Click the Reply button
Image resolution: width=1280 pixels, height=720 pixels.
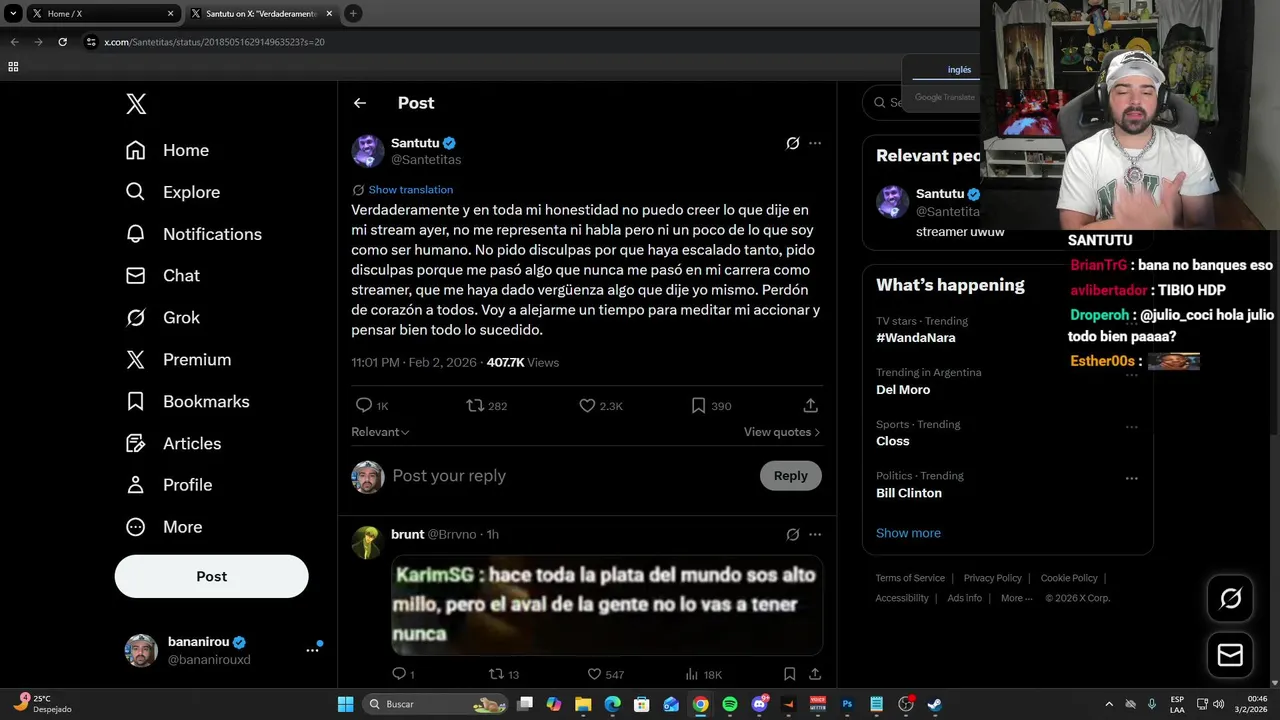pos(790,476)
